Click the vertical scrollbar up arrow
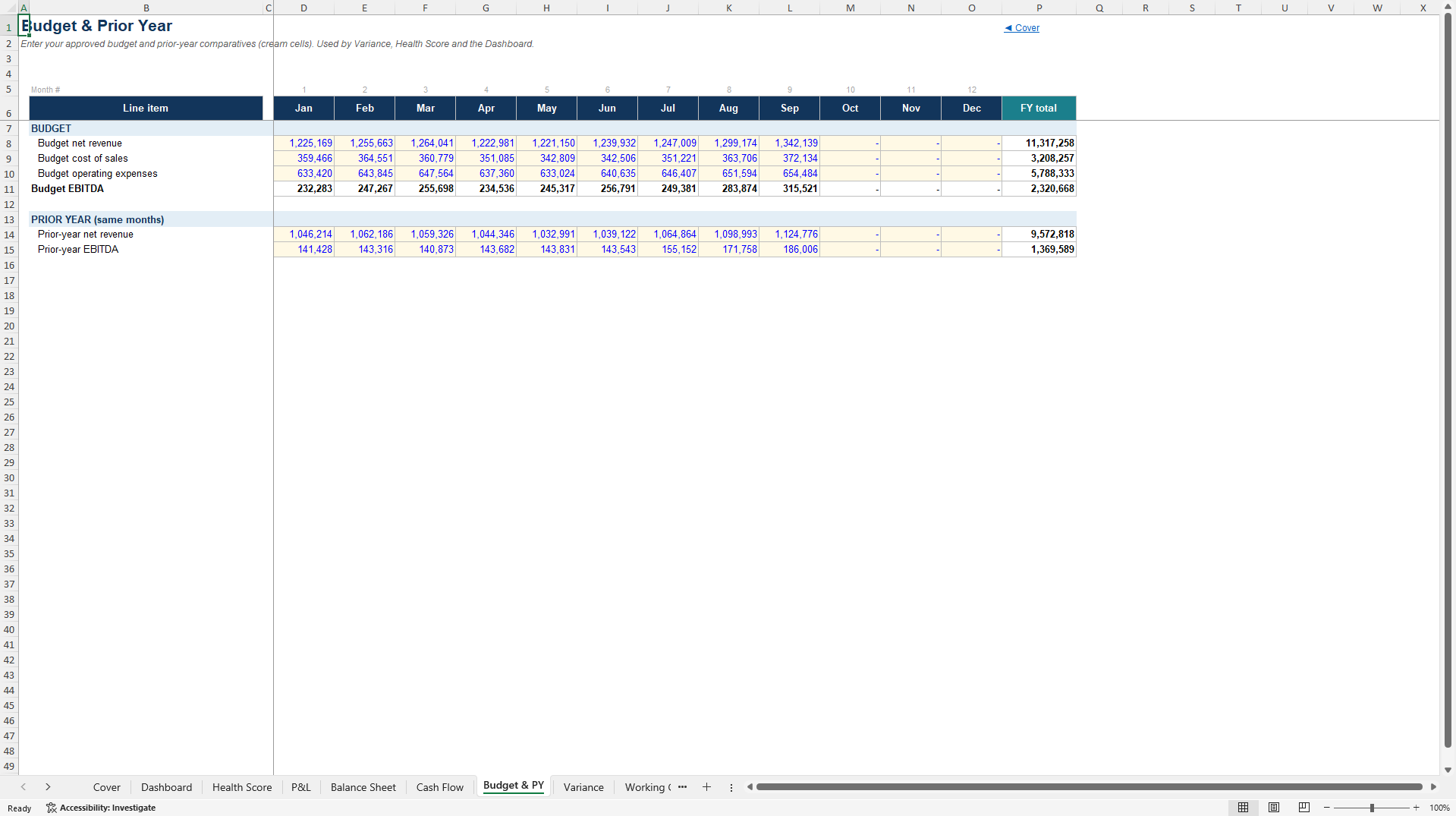Viewport: 1456px width, 816px height. pos(1448,6)
